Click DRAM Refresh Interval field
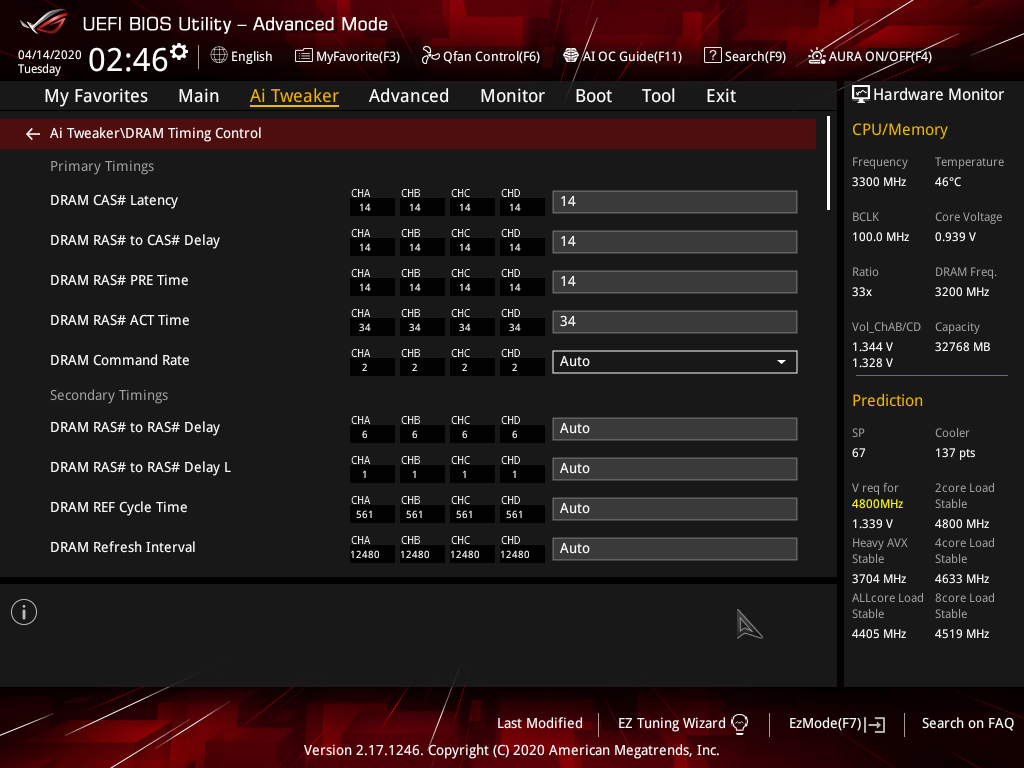The height and width of the screenshot is (768, 1024). [x=675, y=549]
